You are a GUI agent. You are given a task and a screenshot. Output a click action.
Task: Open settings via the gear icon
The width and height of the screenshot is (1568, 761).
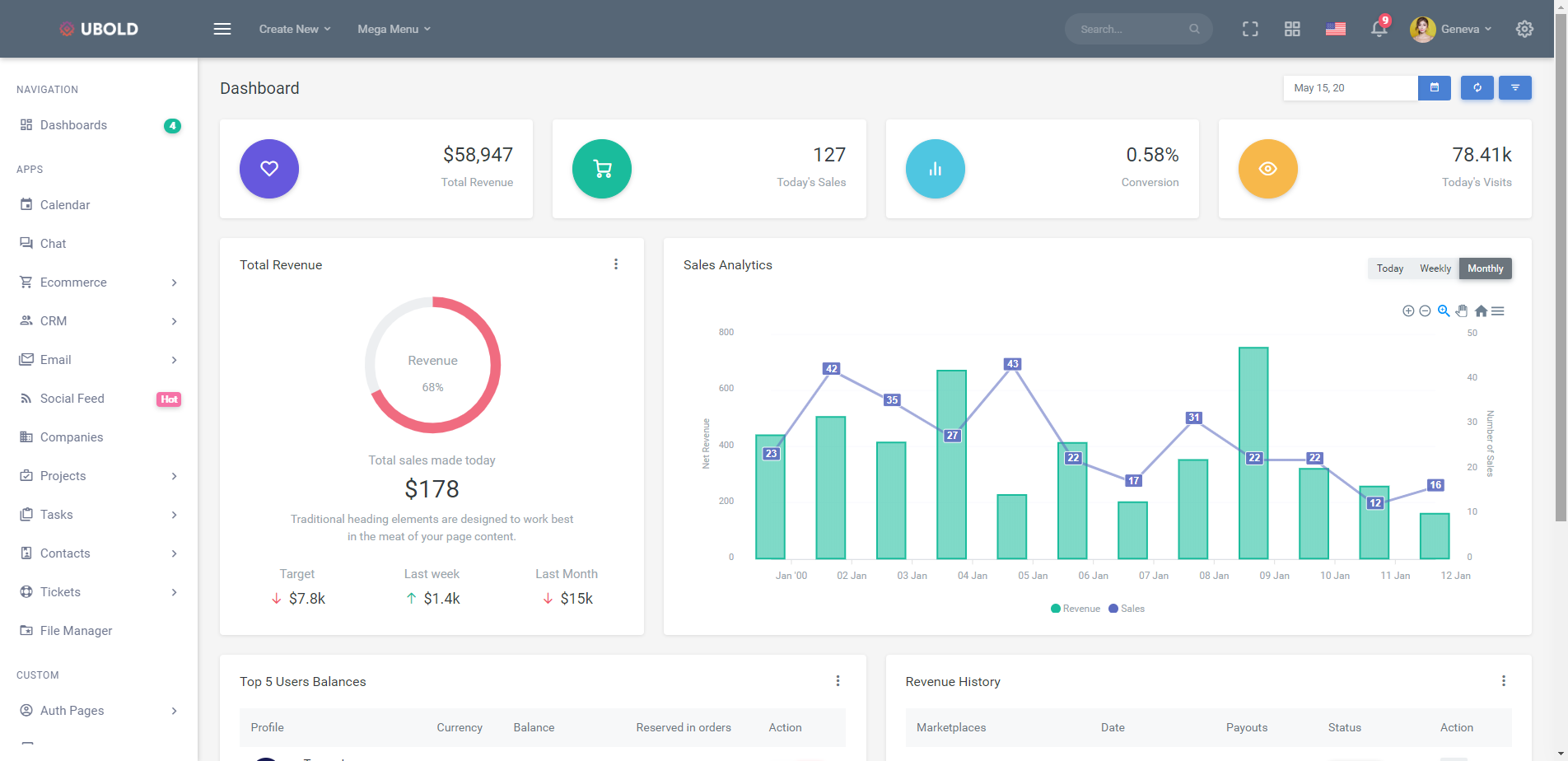(1524, 29)
